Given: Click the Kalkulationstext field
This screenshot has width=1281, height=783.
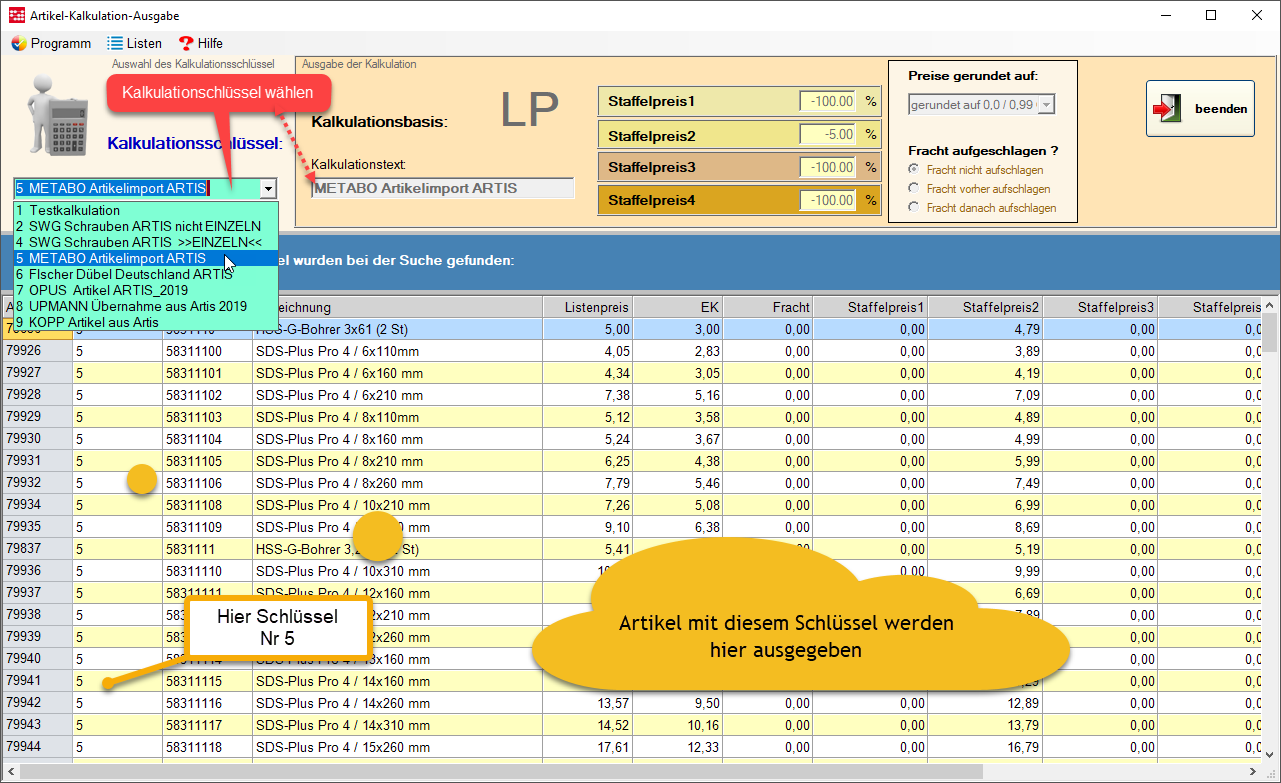Looking at the screenshot, I should (443, 188).
